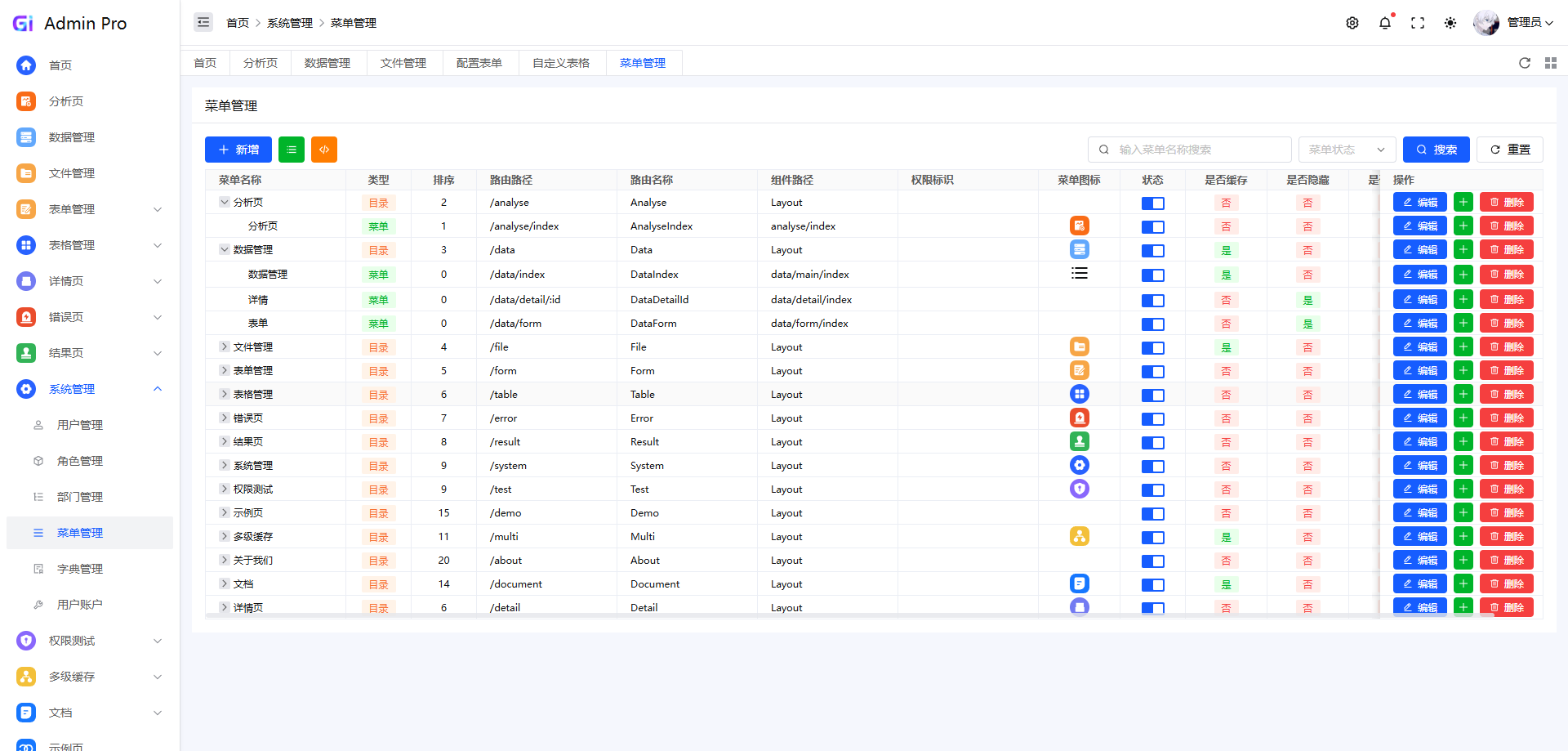Image resolution: width=1568 pixels, height=751 pixels.
Task: Switch to the 数据管理 tab
Action: point(327,63)
